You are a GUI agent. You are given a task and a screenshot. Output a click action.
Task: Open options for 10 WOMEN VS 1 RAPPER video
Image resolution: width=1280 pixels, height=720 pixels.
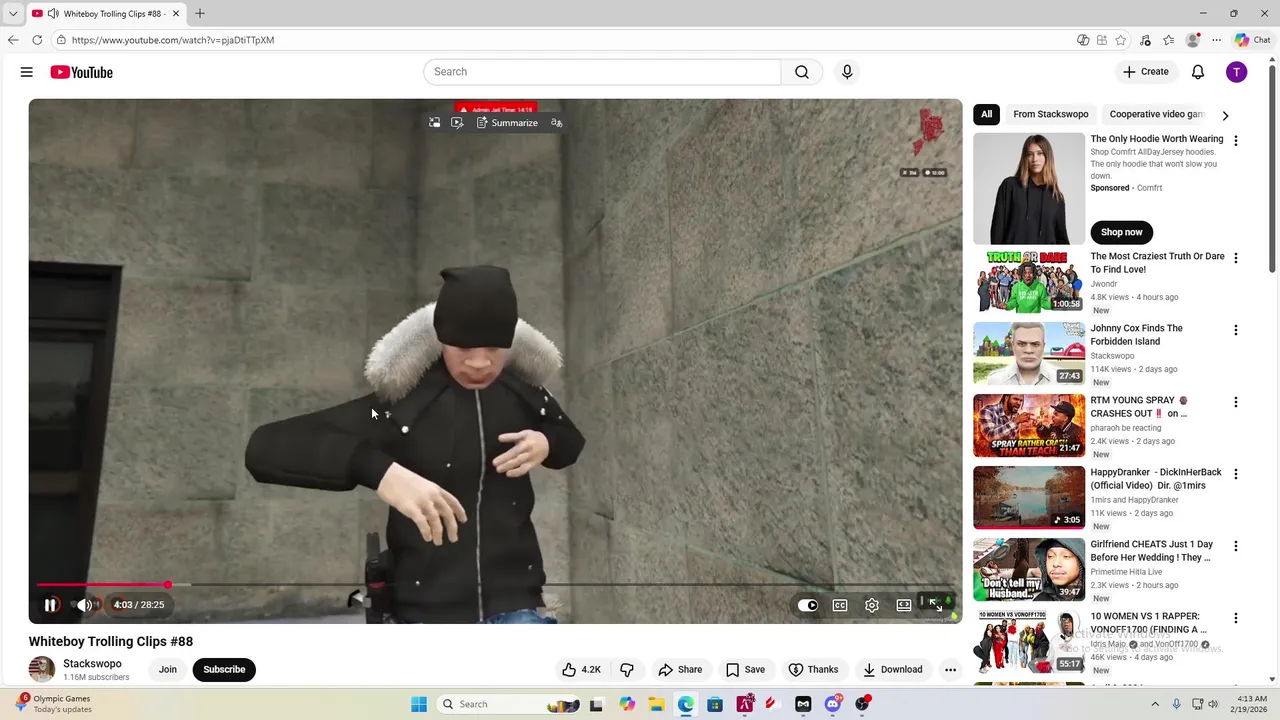(x=1235, y=618)
